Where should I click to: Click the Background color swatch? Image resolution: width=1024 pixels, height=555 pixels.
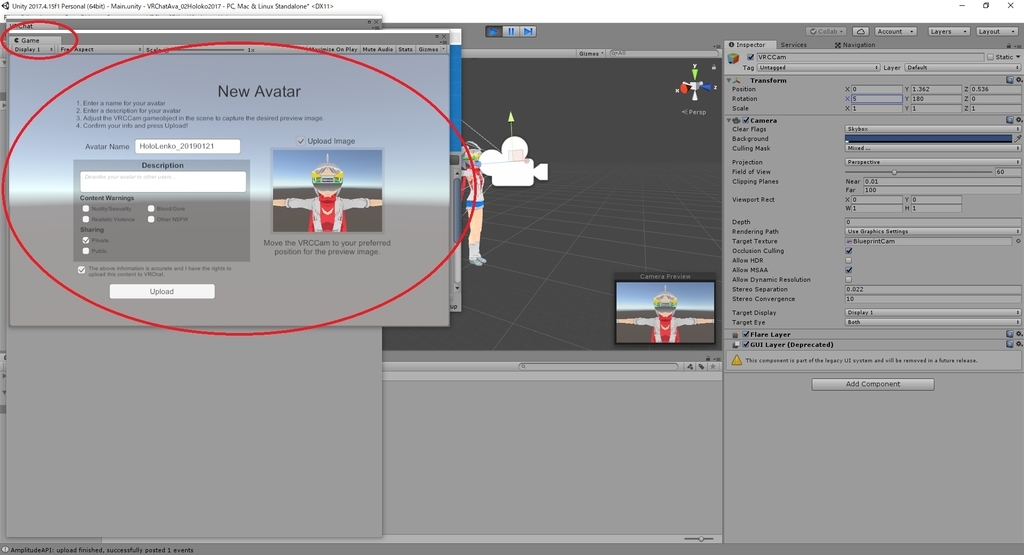tap(928, 138)
